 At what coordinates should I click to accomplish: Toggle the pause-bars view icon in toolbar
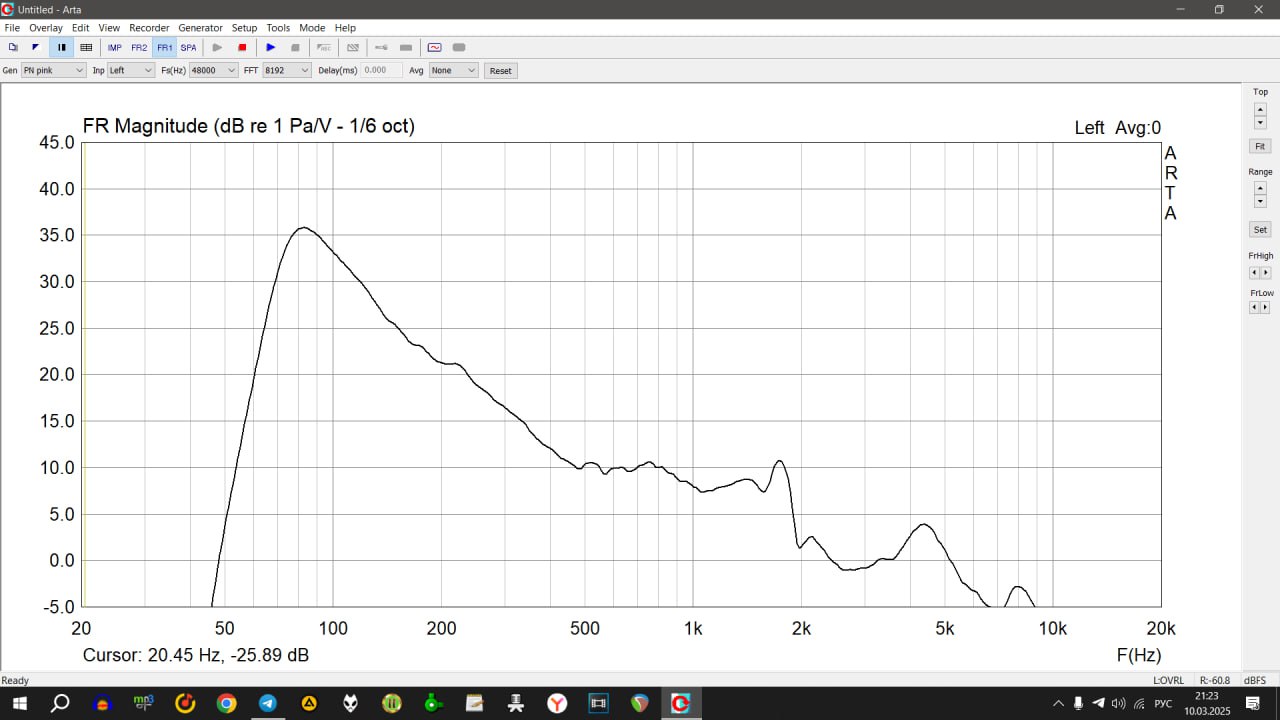click(x=61, y=47)
